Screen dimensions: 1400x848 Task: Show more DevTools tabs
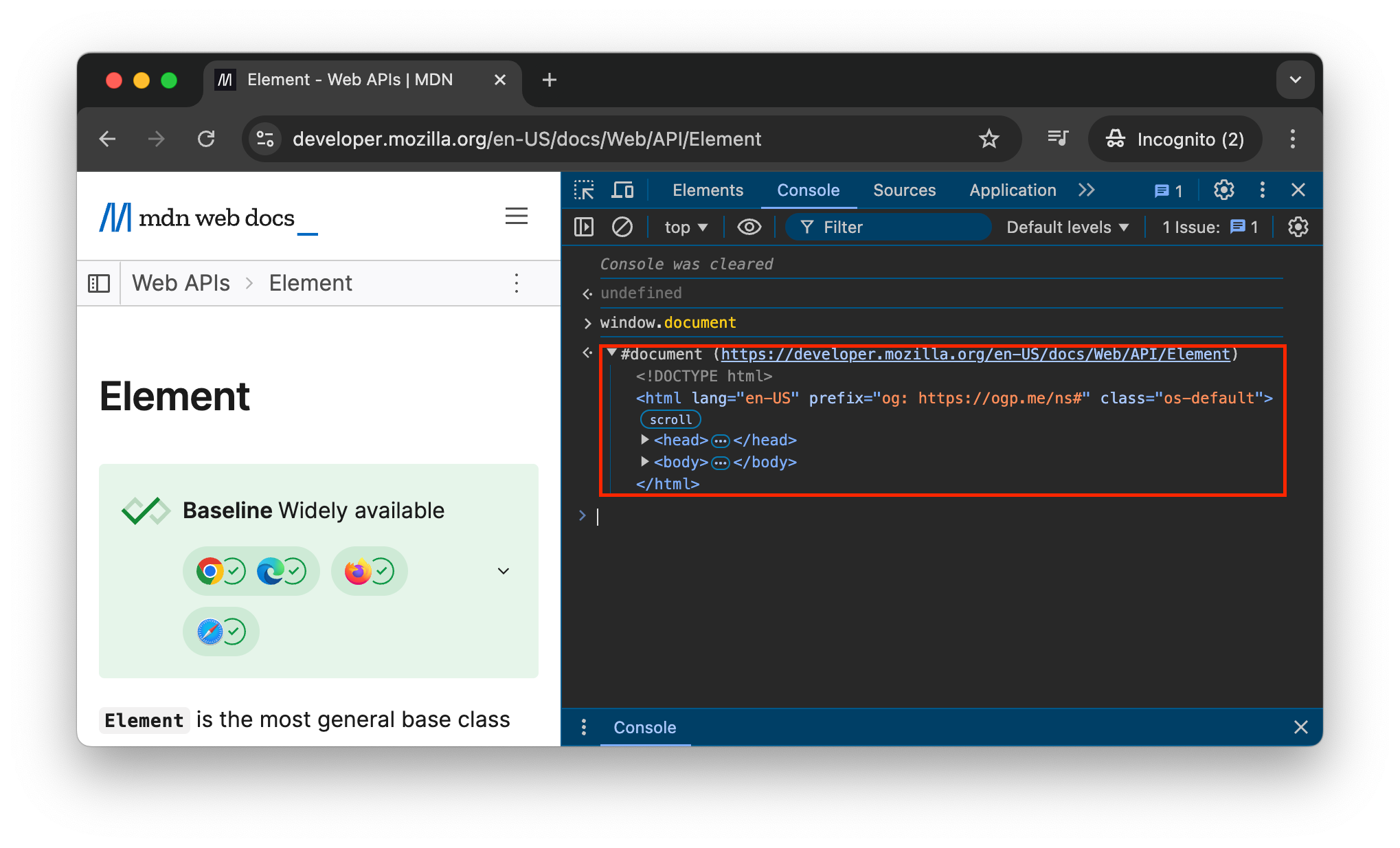pyautogui.click(x=1086, y=190)
